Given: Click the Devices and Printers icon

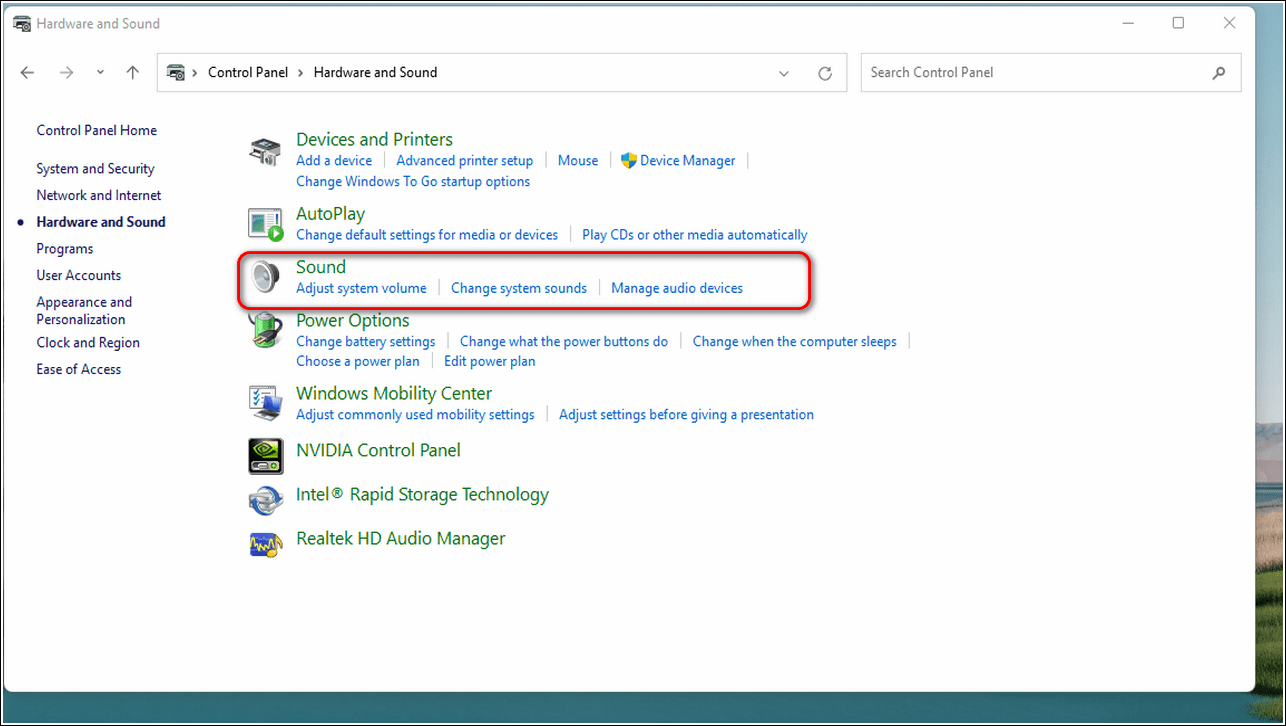Looking at the screenshot, I should (265, 152).
